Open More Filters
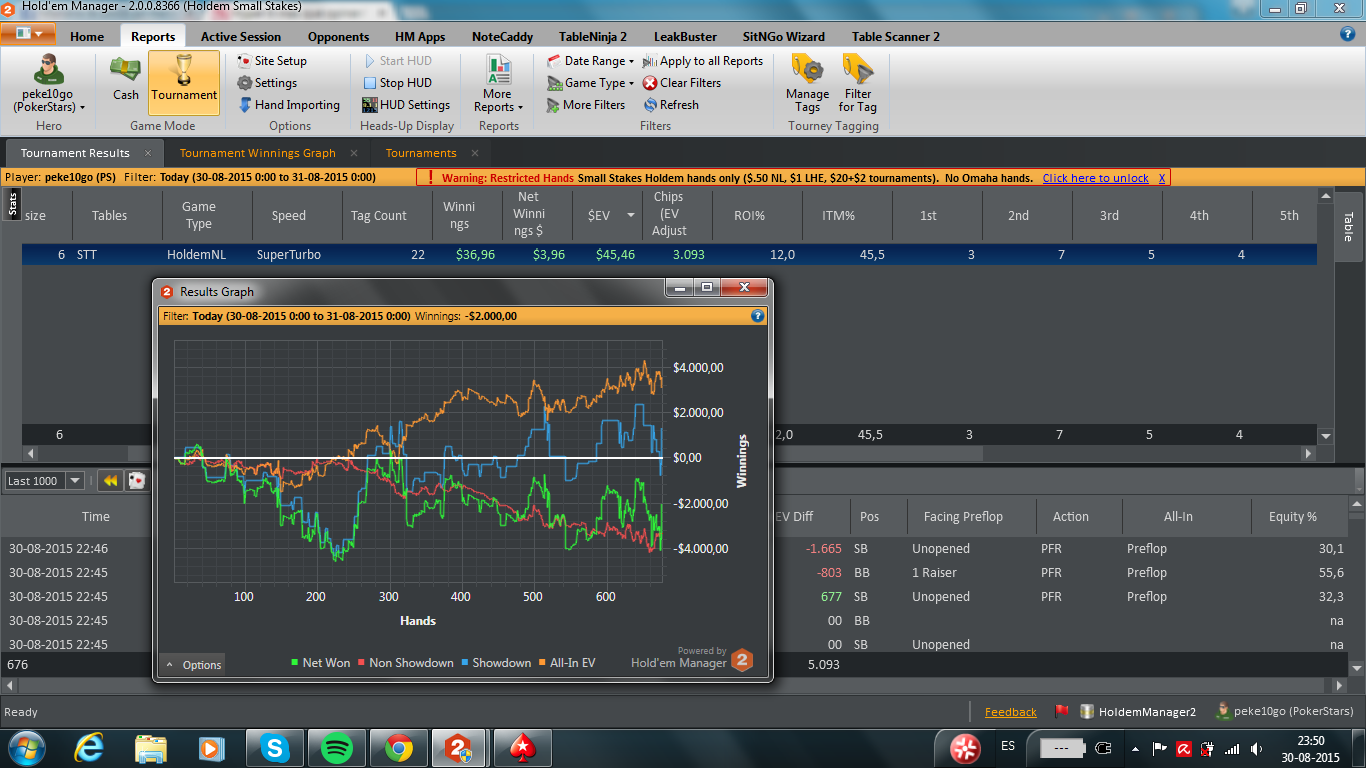Viewport: 1366px width, 768px height. click(x=586, y=105)
